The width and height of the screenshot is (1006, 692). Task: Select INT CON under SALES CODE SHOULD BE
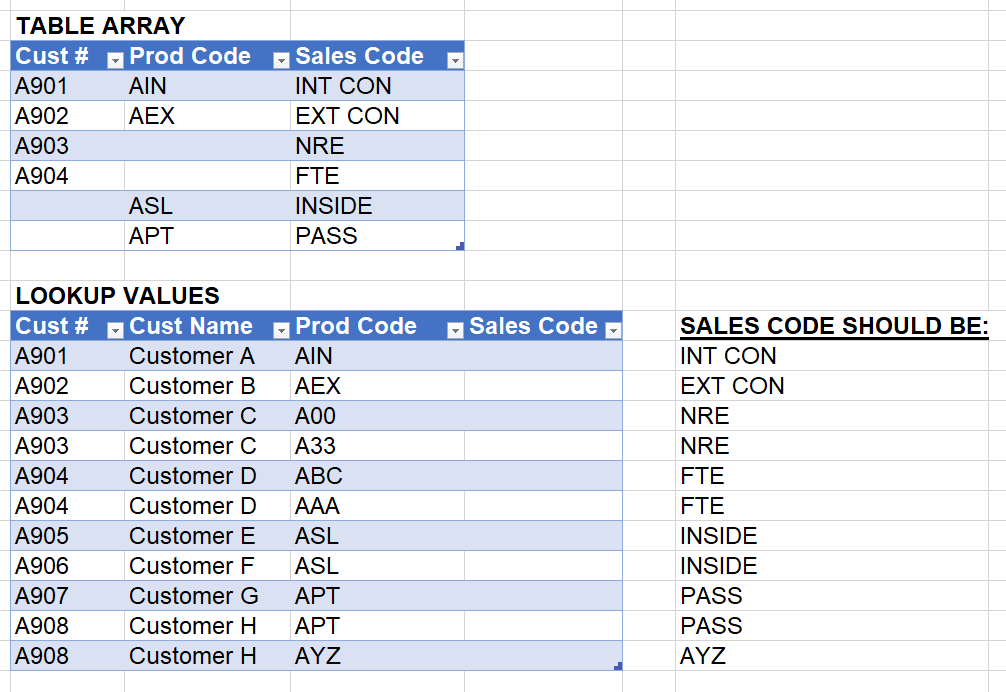[831, 356]
